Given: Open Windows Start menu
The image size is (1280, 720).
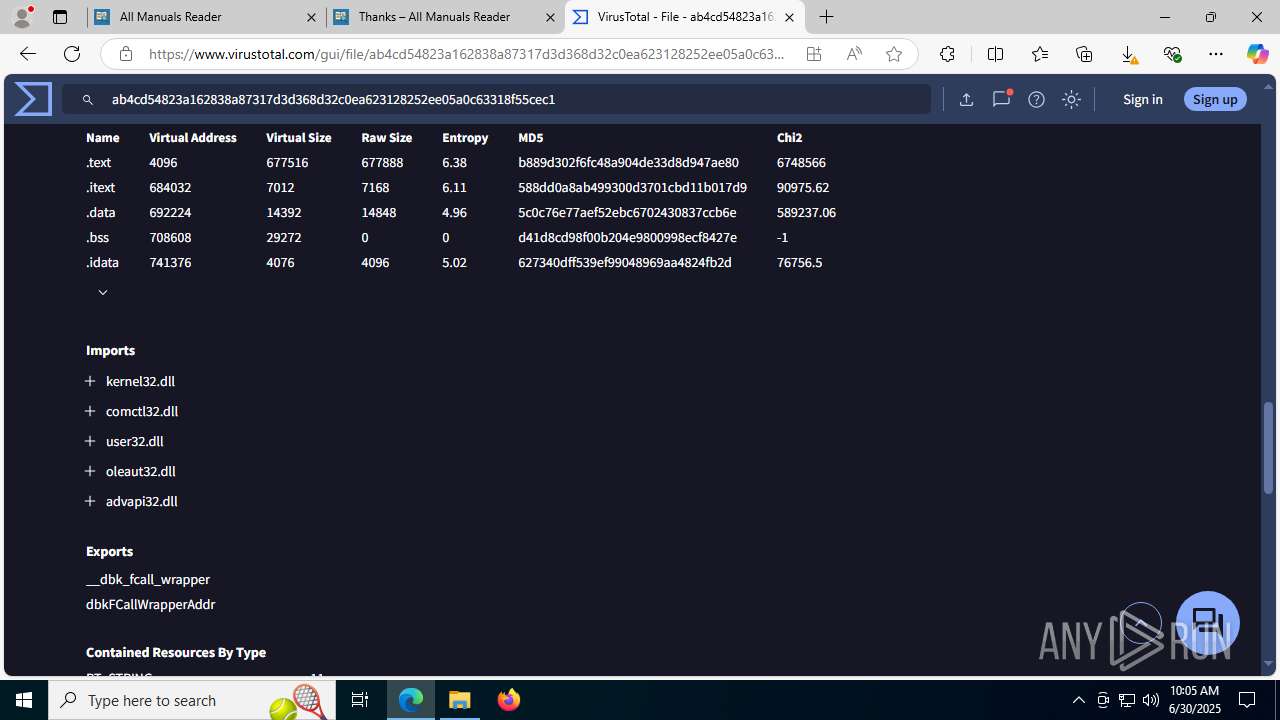Looking at the screenshot, I should pyautogui.click(x=24, y=700).
